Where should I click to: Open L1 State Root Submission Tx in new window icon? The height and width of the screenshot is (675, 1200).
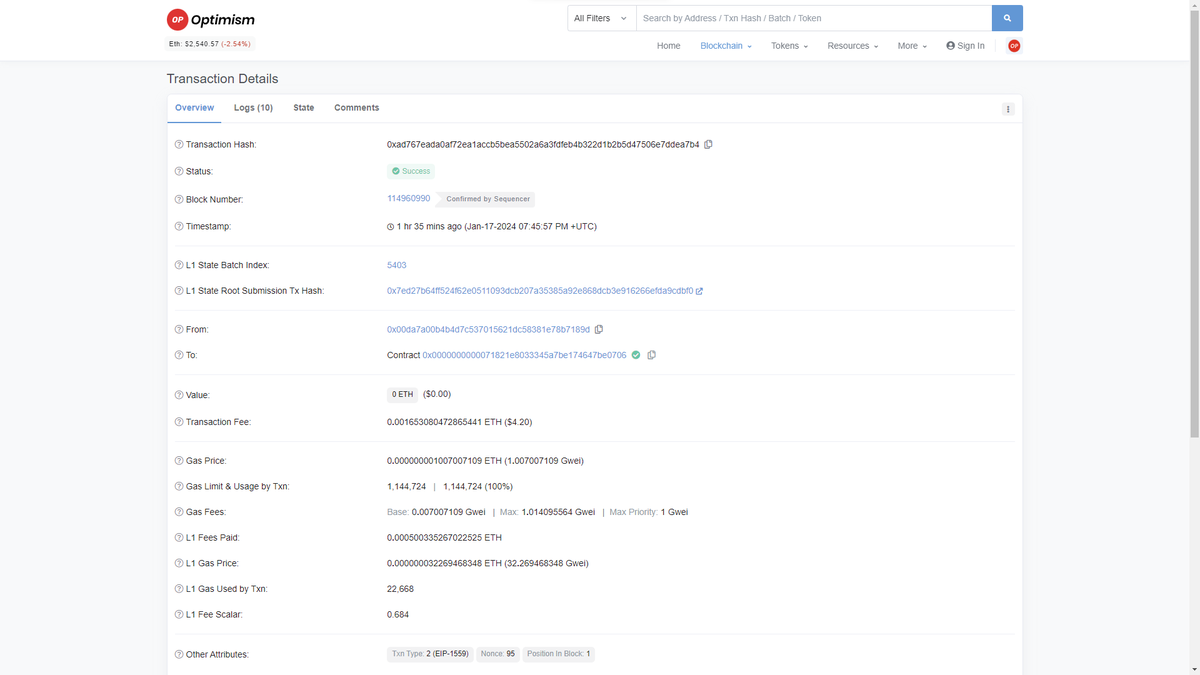click(699, 291)
